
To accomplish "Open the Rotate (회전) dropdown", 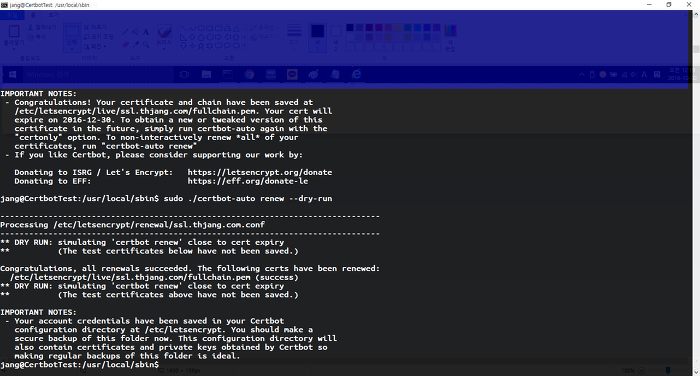I will [x=95, y=46].
